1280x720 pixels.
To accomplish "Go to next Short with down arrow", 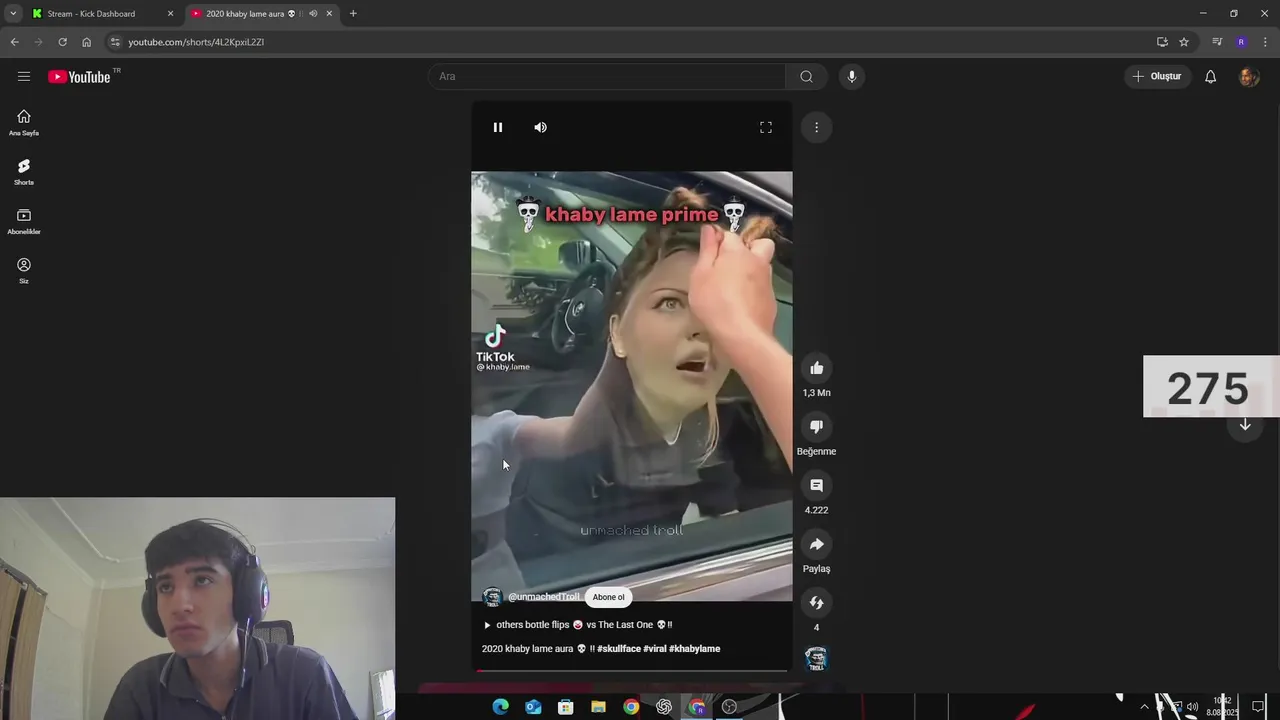I will point(1245,425).
